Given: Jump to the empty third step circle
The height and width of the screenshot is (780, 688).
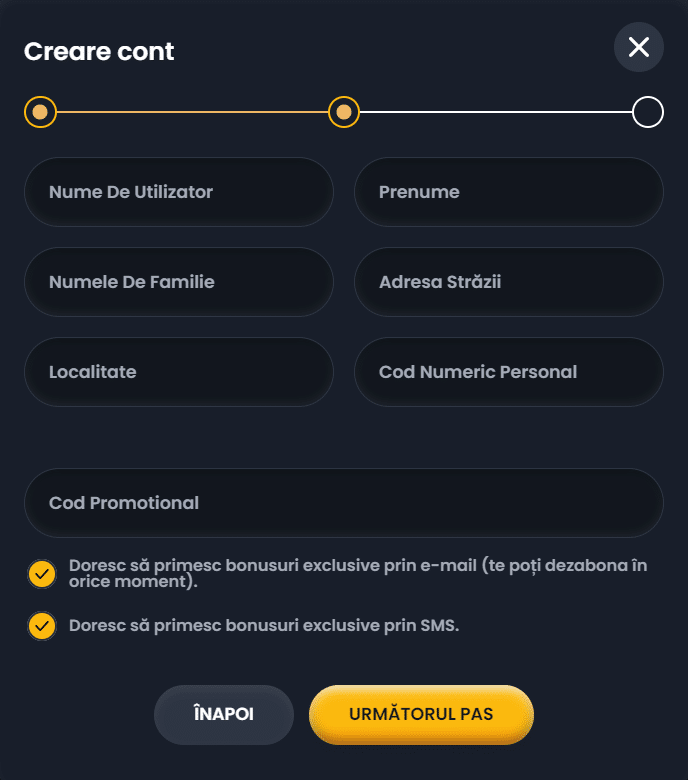Looking at the screenshot, I should pos(648,112).
